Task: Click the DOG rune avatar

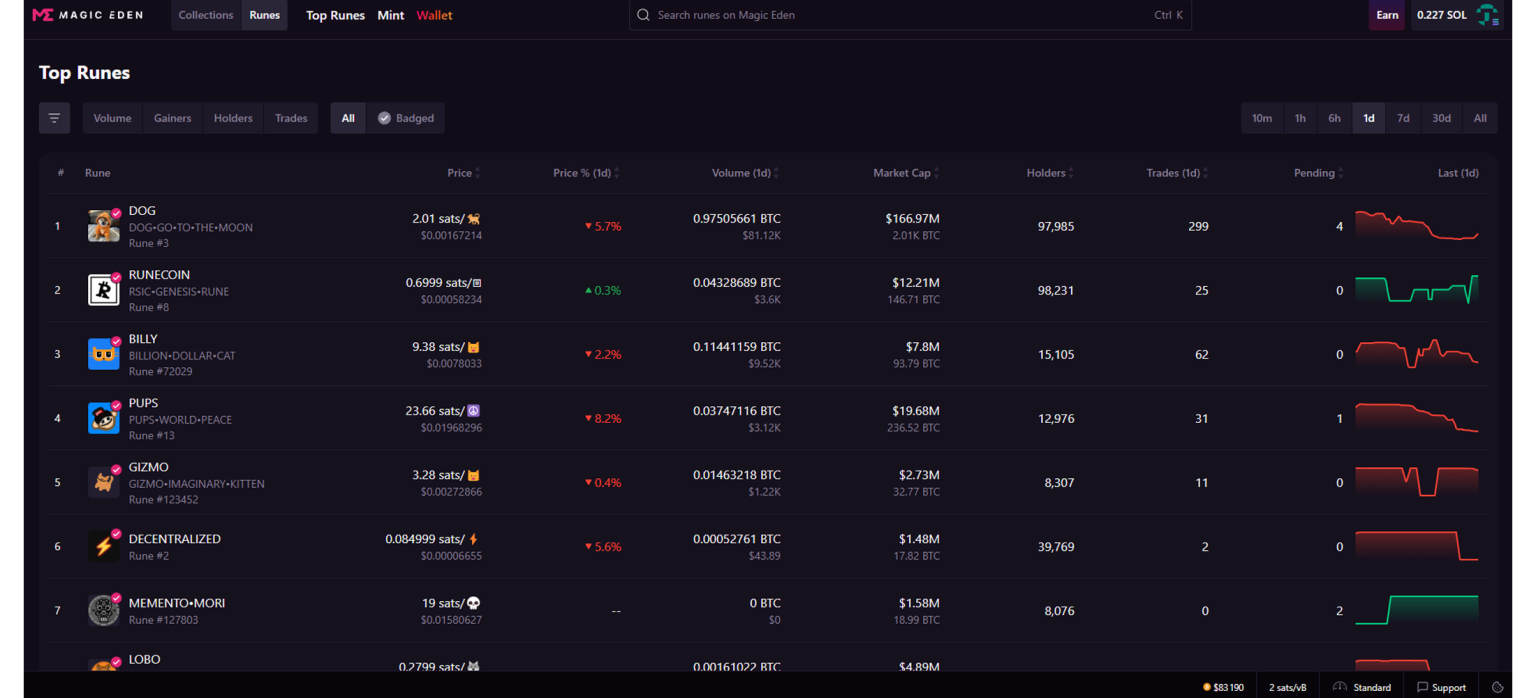Action: 103,226
